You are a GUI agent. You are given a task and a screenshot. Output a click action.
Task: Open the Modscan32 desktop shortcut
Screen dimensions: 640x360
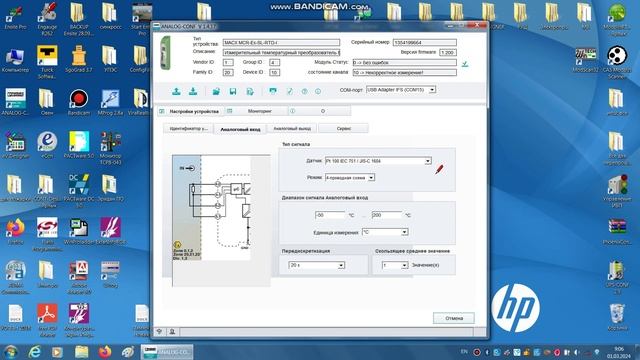click(x=585, y=60)
